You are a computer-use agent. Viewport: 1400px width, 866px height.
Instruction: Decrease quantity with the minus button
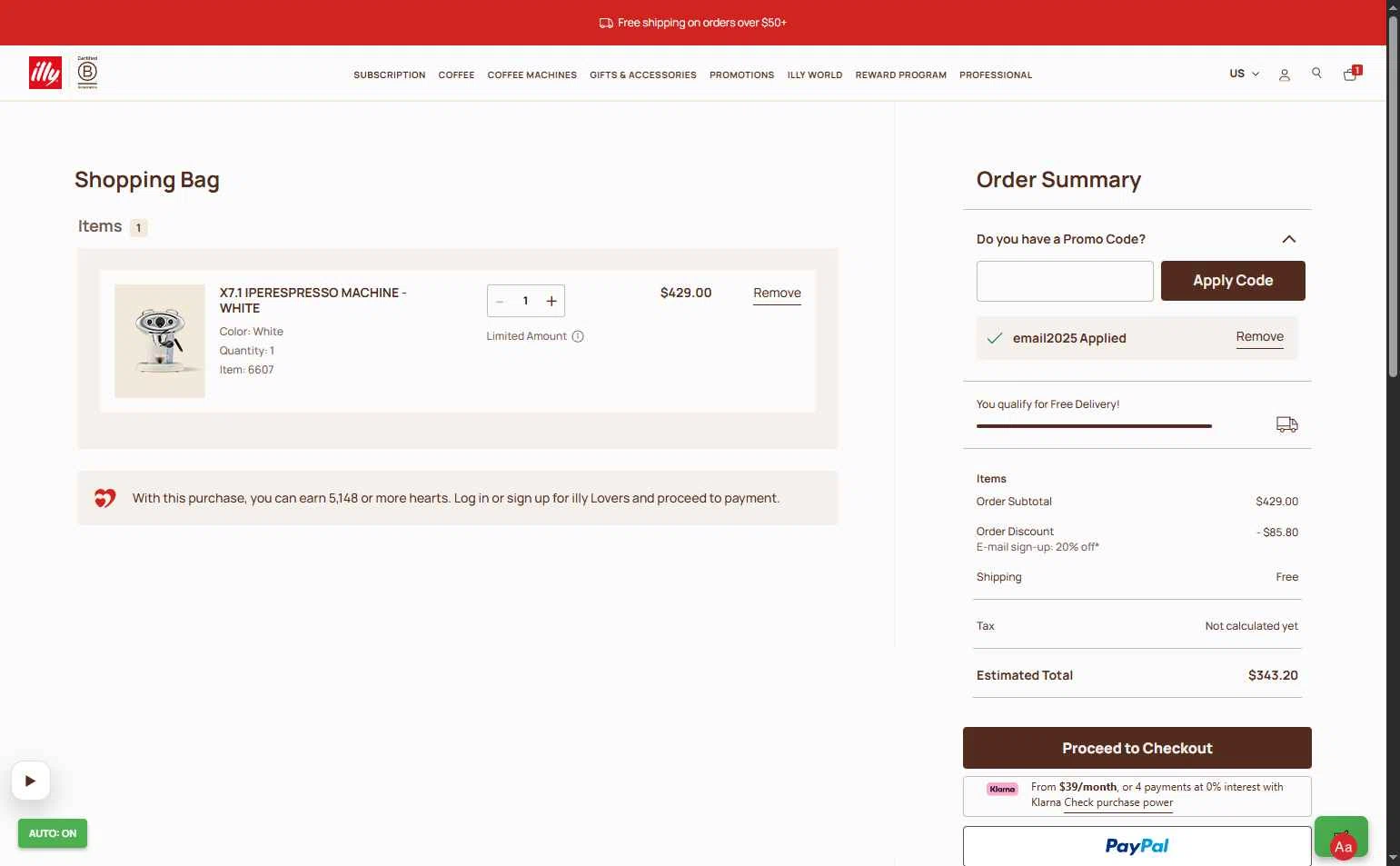point(500,301)
